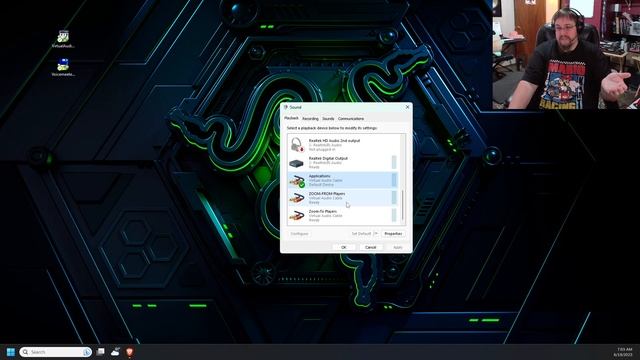Image resolution: width=640 pixels, height=360 pixels.
Task: Confirm the dialog with OK
Action: point(344,247)
